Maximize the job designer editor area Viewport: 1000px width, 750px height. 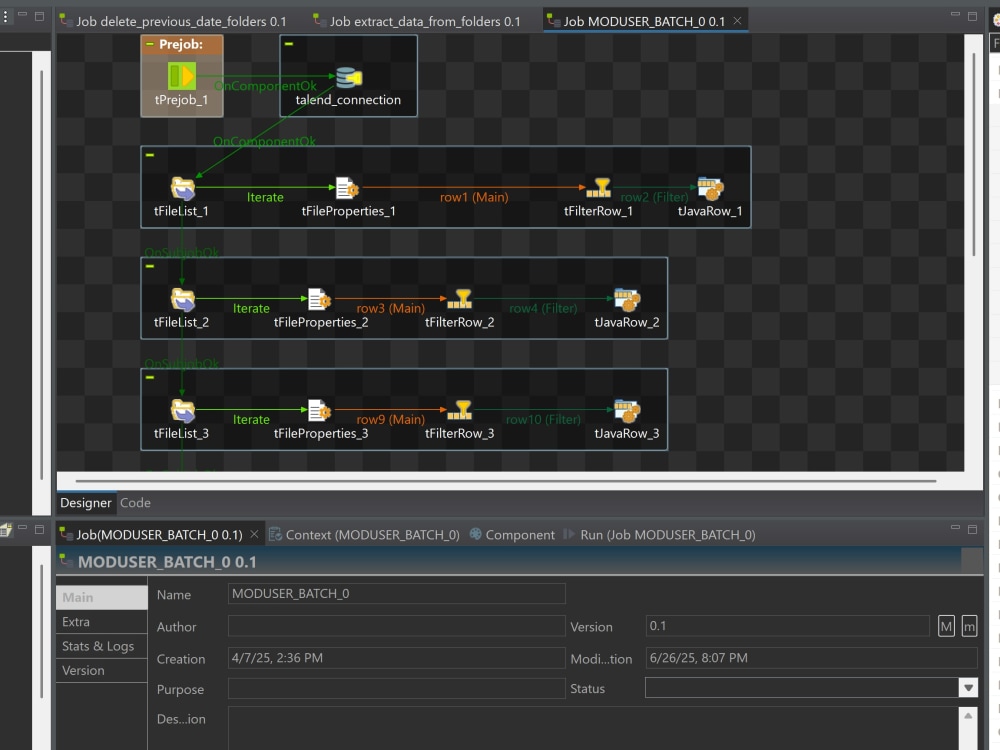973,16
